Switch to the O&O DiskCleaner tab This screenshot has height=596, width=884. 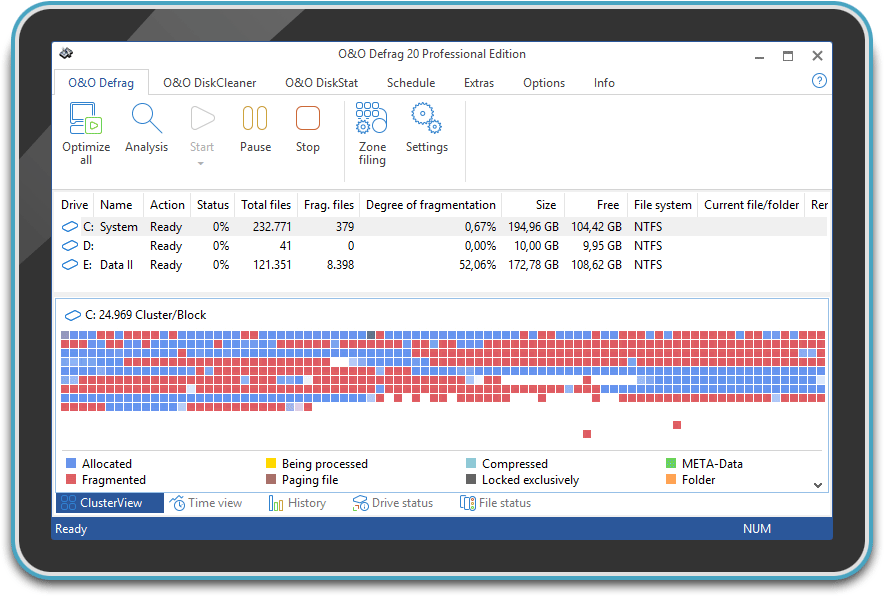click(x=210, y=83)
